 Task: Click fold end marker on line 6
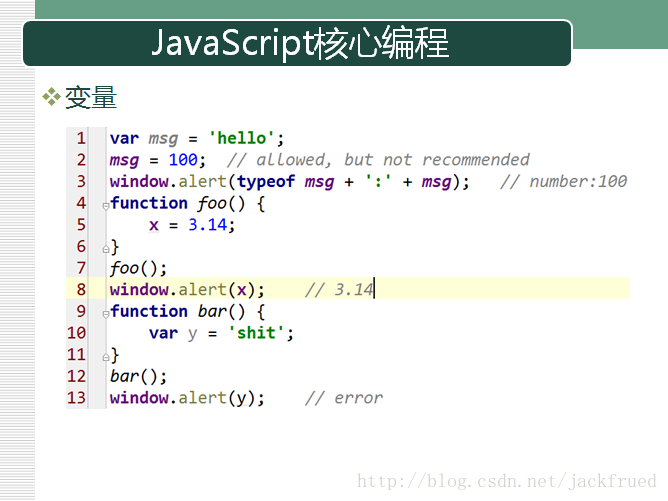pyautogui.click(x=106, y=249)
